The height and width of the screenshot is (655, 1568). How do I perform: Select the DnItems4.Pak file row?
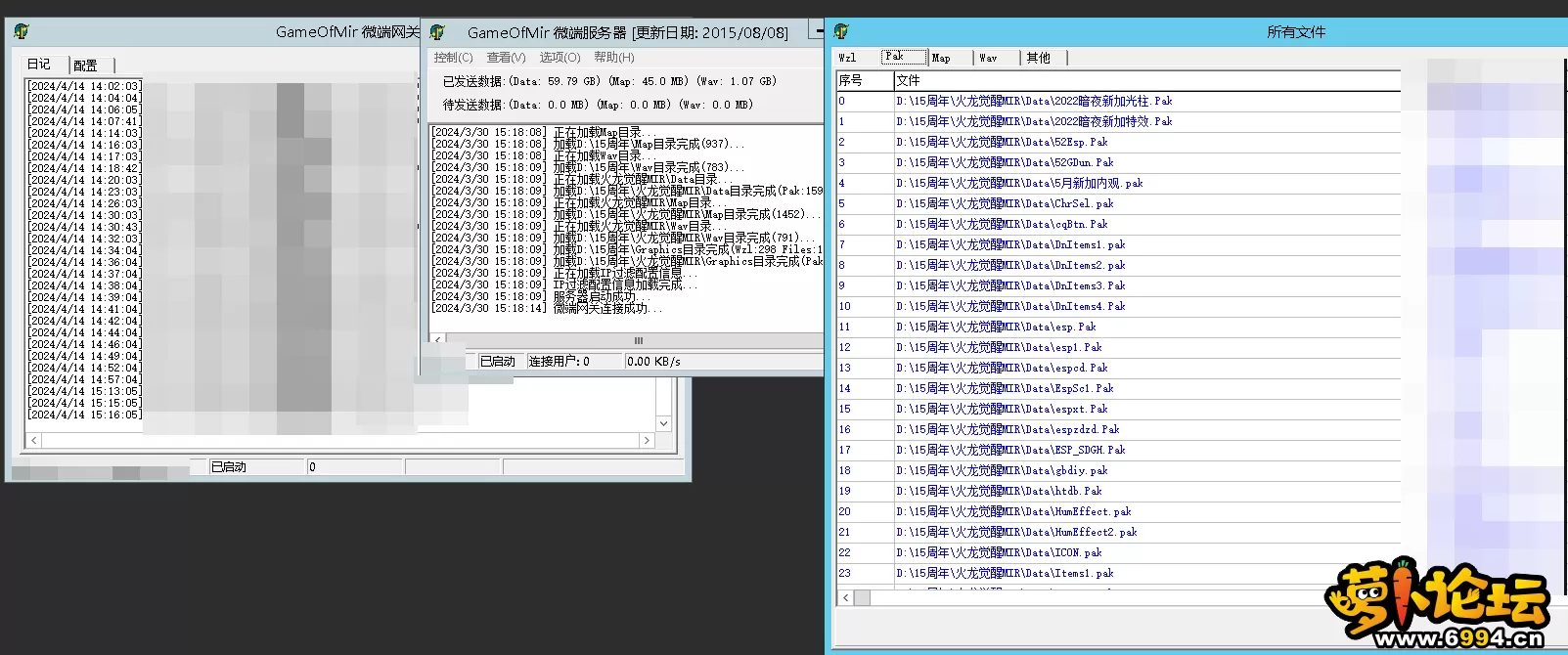[x=1119, y=306]
